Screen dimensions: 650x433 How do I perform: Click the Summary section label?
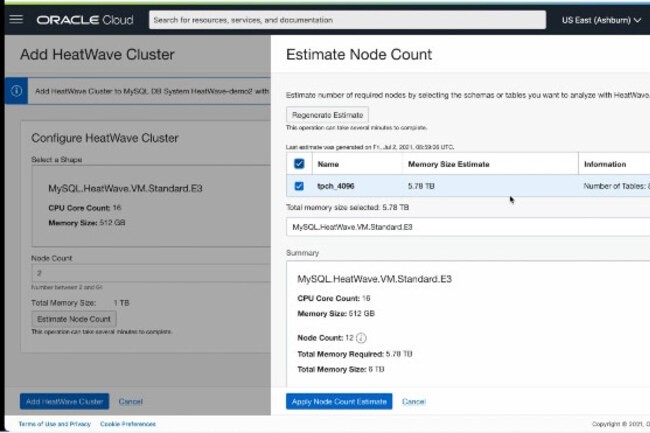(x=302, y=253)
